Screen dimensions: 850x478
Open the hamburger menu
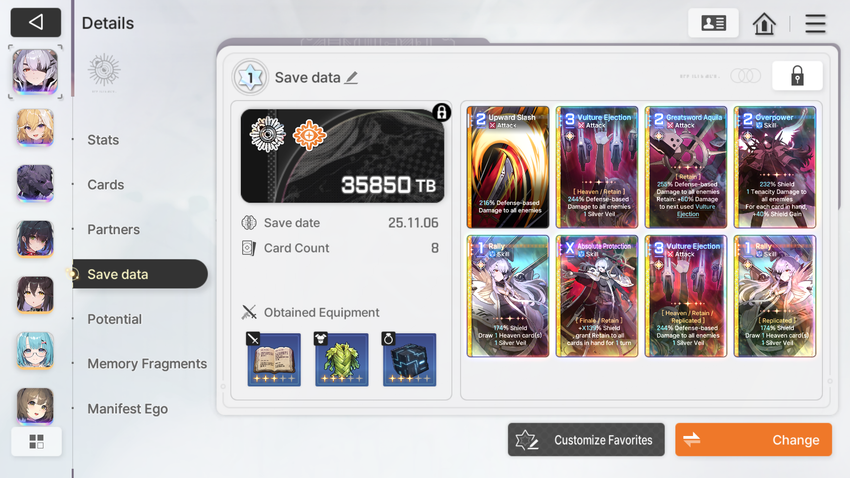coord(815,23)
